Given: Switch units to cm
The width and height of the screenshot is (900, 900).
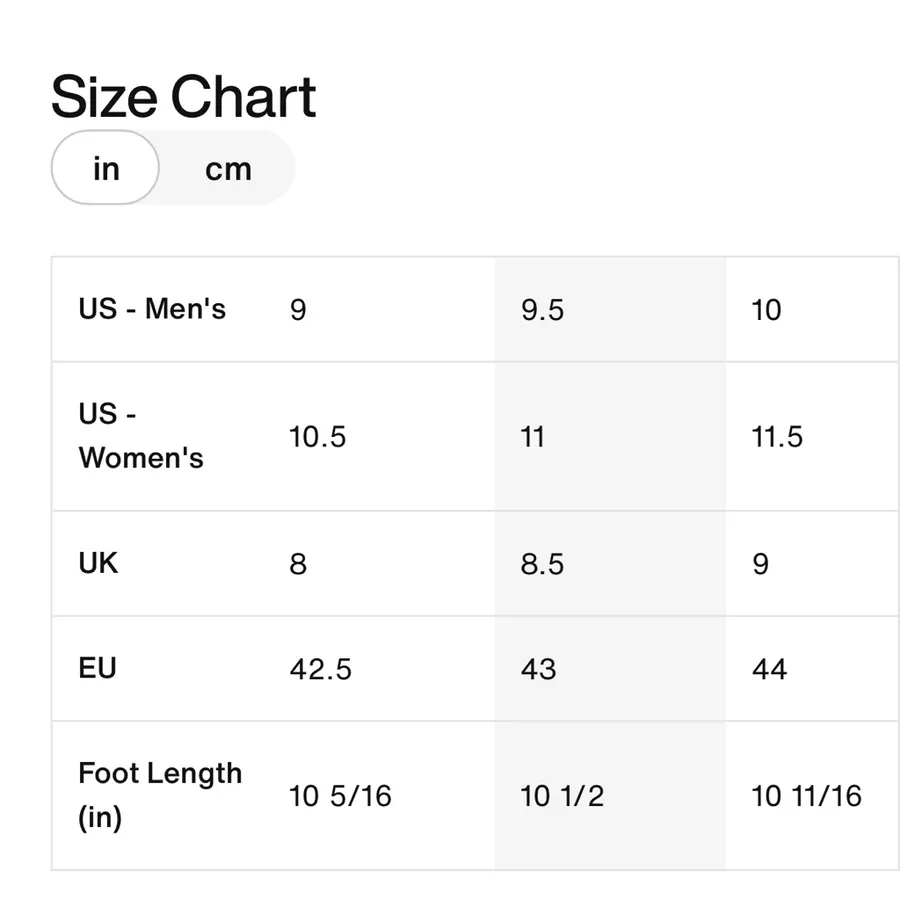Looking at the screenshot, I should click(x=228, y=169).
